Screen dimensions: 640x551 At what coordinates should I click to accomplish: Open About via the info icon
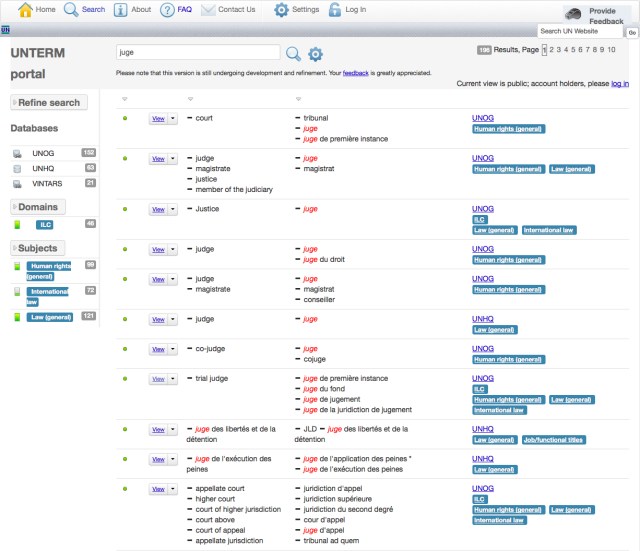120,10
